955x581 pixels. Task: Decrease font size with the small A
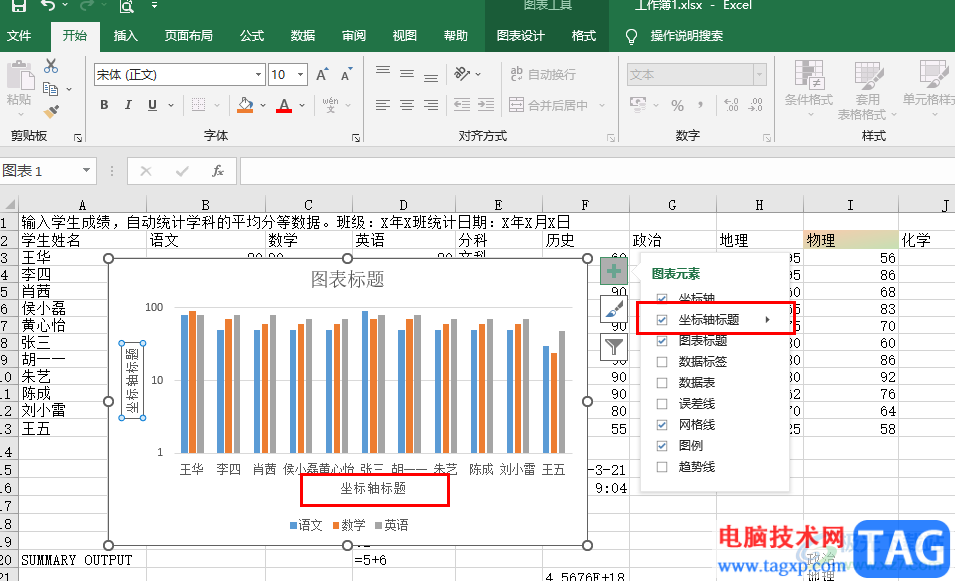(x=346, y=74)
